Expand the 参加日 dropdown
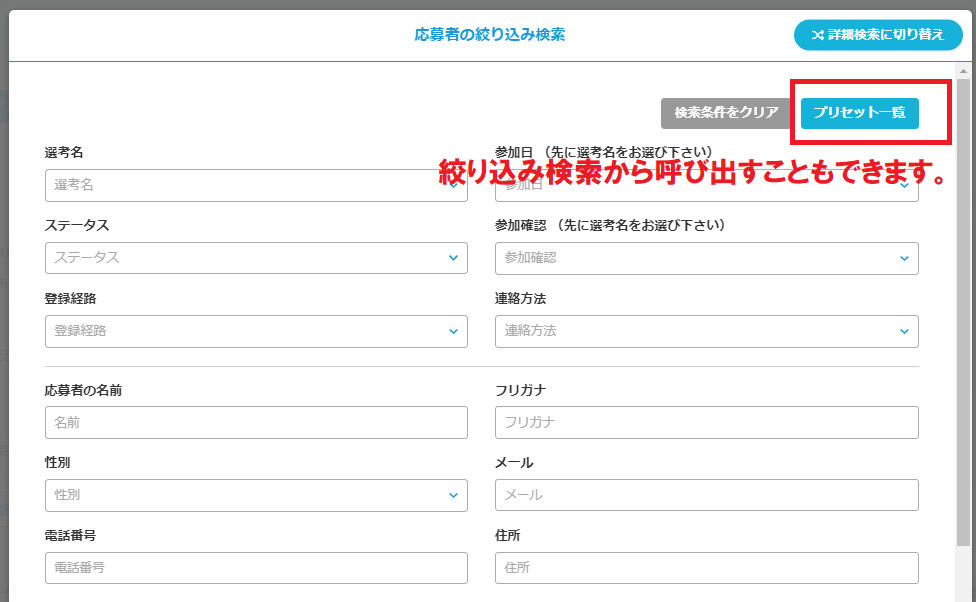976x602 pixels. coord(706,186)
